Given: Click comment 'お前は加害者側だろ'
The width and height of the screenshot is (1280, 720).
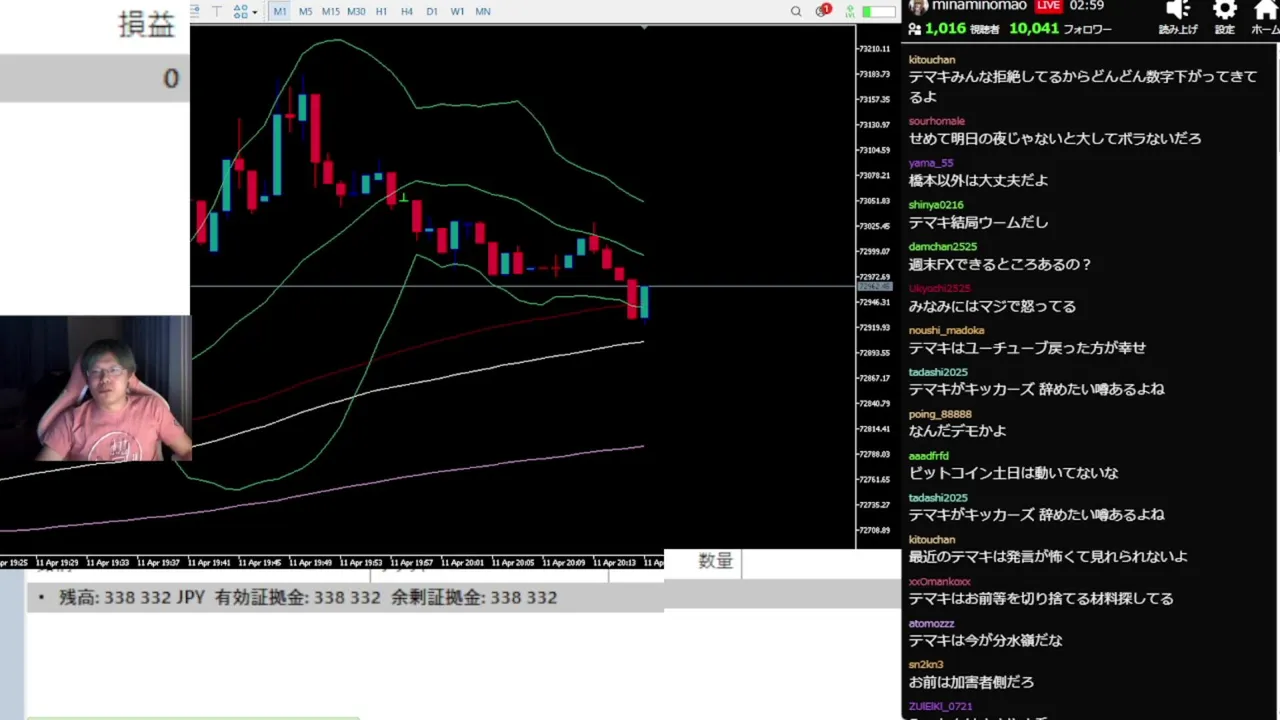Looking at the screenshot, I should pos(971,682).
